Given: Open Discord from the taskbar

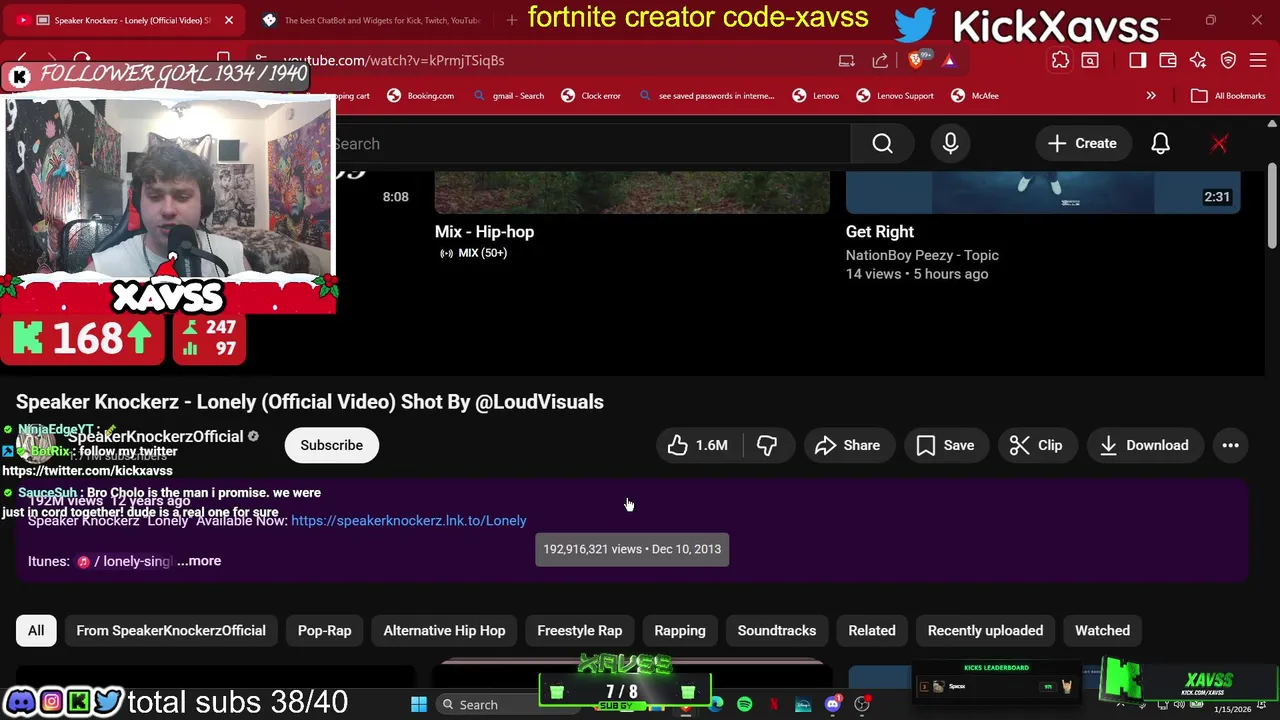Looking at the screenshot, I should tap(832, 705).
